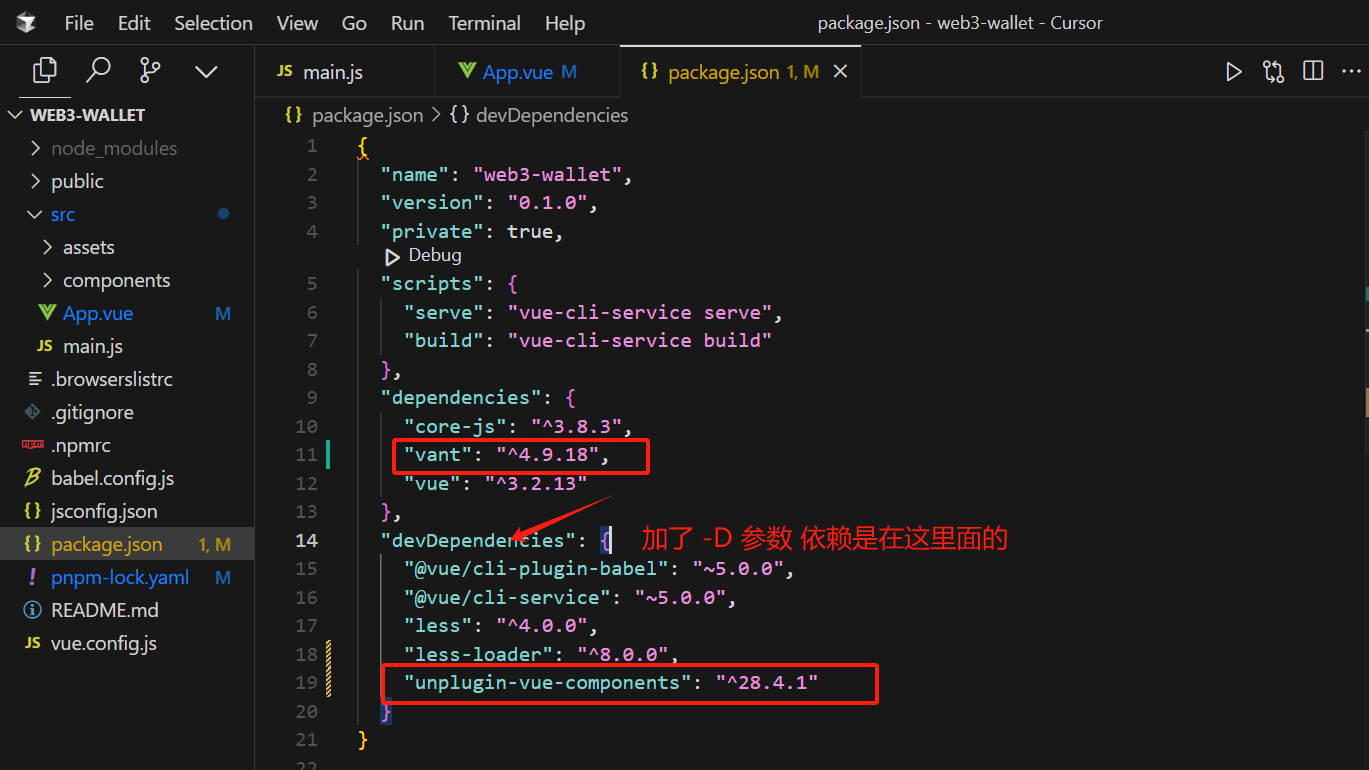Select package.json in the file tree
The image size is (1369, 770).
(x=127, y=544)
